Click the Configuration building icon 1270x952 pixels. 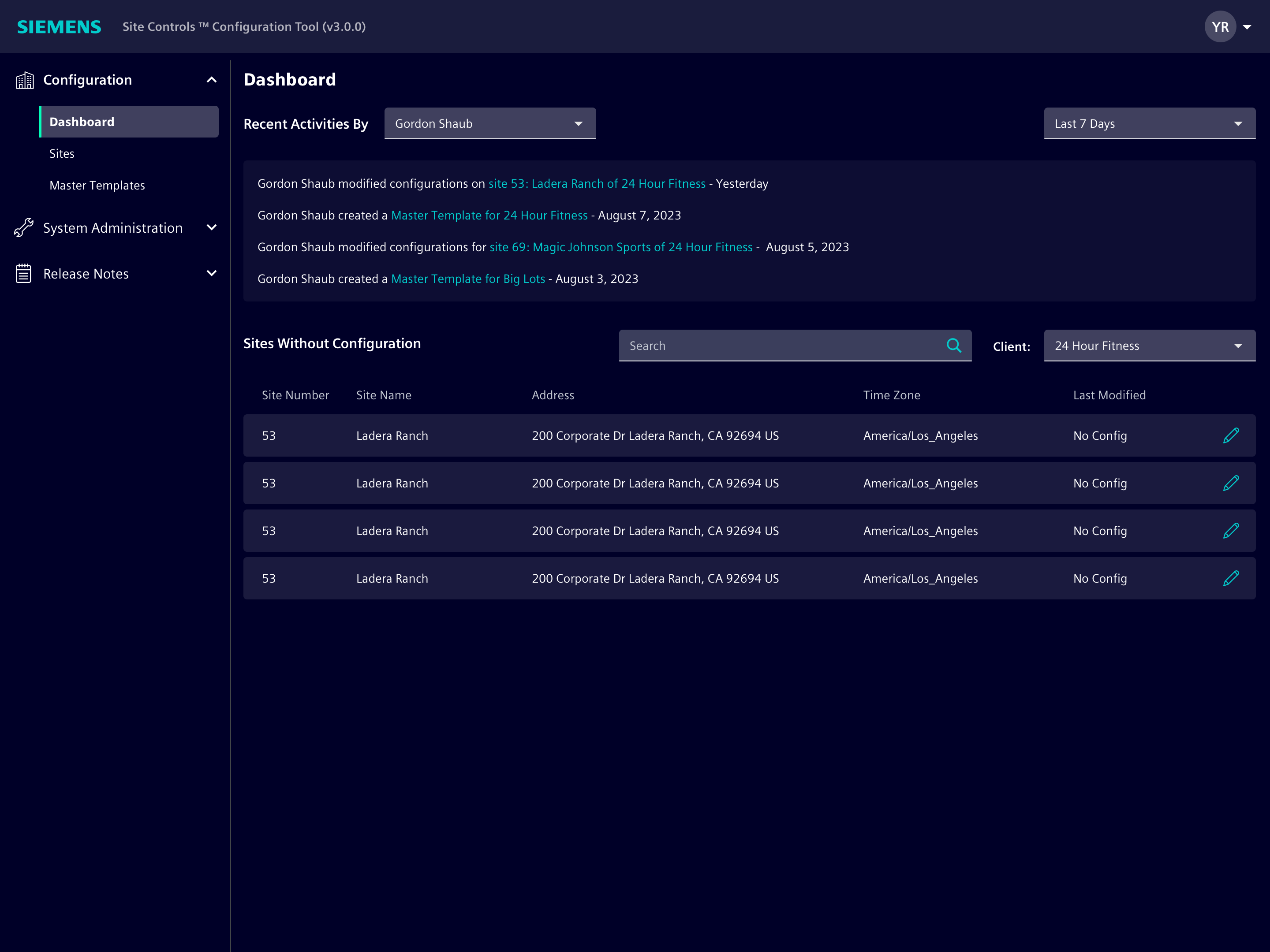tap(25, 80)
